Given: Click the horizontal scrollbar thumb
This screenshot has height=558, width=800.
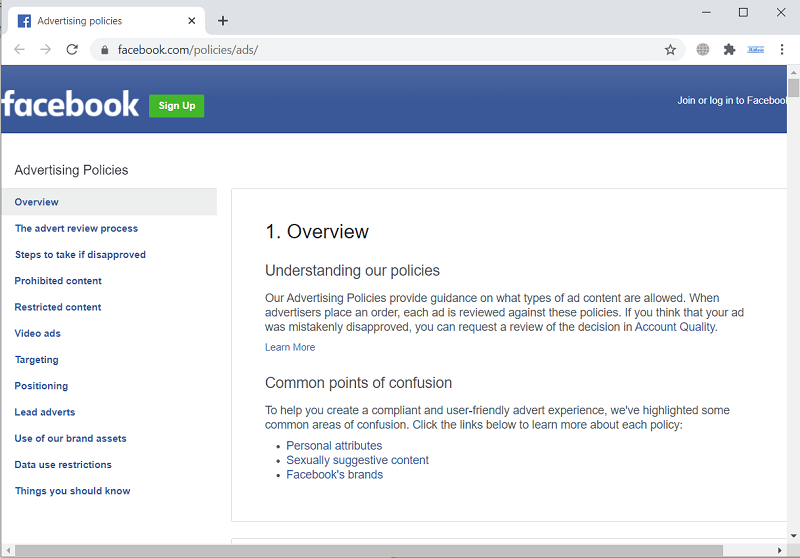Looking at the screenshot, I should pos(369,551).
